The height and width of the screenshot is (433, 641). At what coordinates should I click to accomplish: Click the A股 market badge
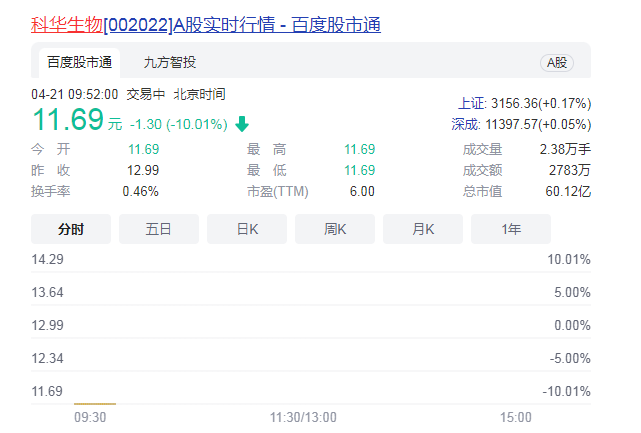557,63
